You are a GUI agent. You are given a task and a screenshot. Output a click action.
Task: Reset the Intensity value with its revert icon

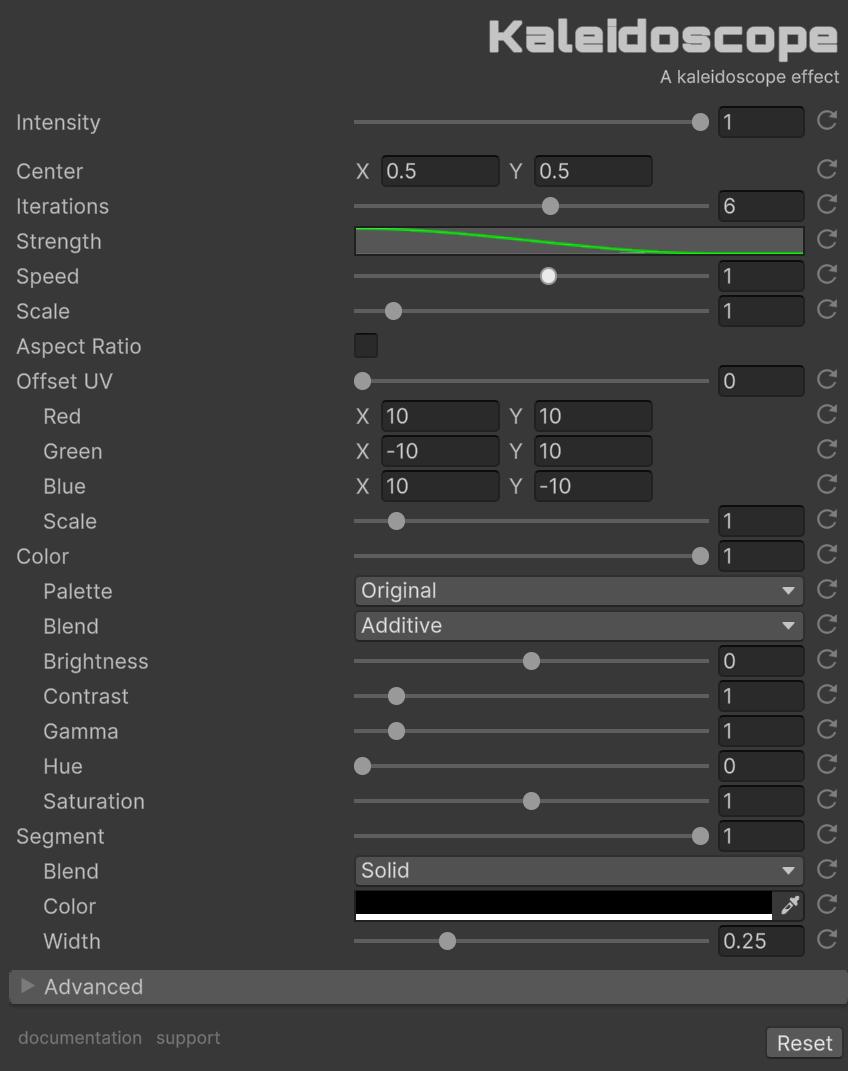click(826, 121)
